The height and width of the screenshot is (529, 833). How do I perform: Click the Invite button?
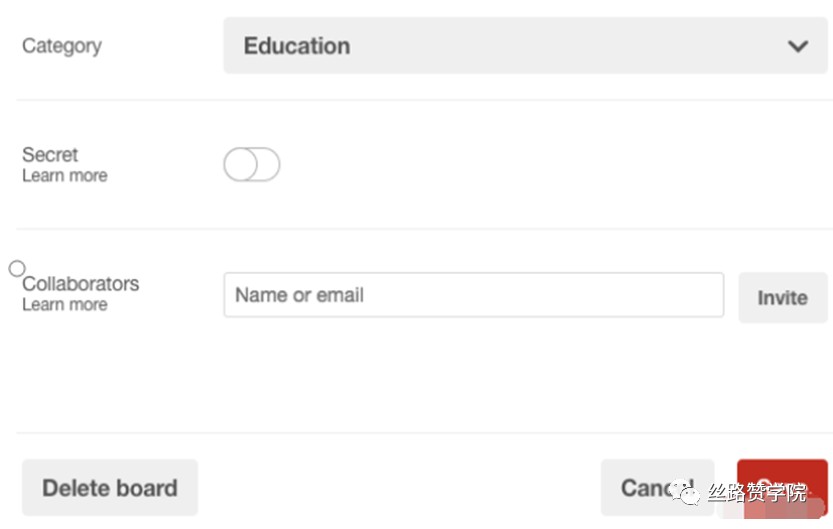(783, 297)
